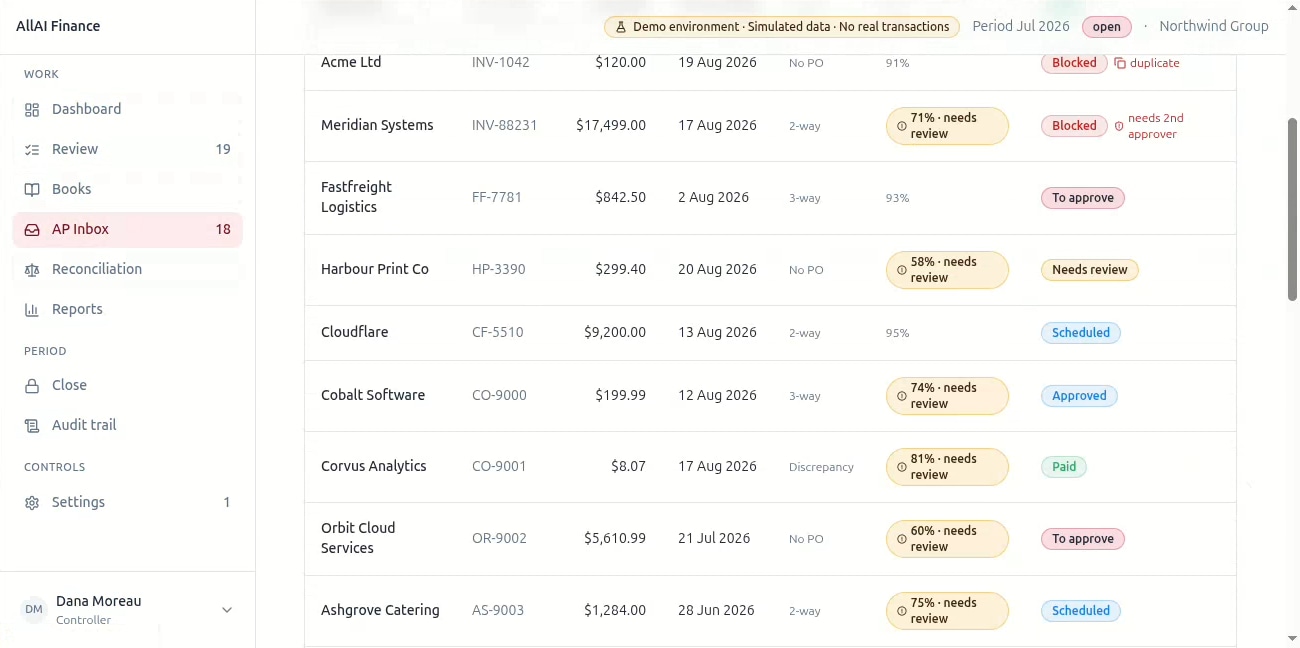Click the Reports bar chart icon
The height and width of the screenshot is (648, 1300).
click(x=32, y=309)
